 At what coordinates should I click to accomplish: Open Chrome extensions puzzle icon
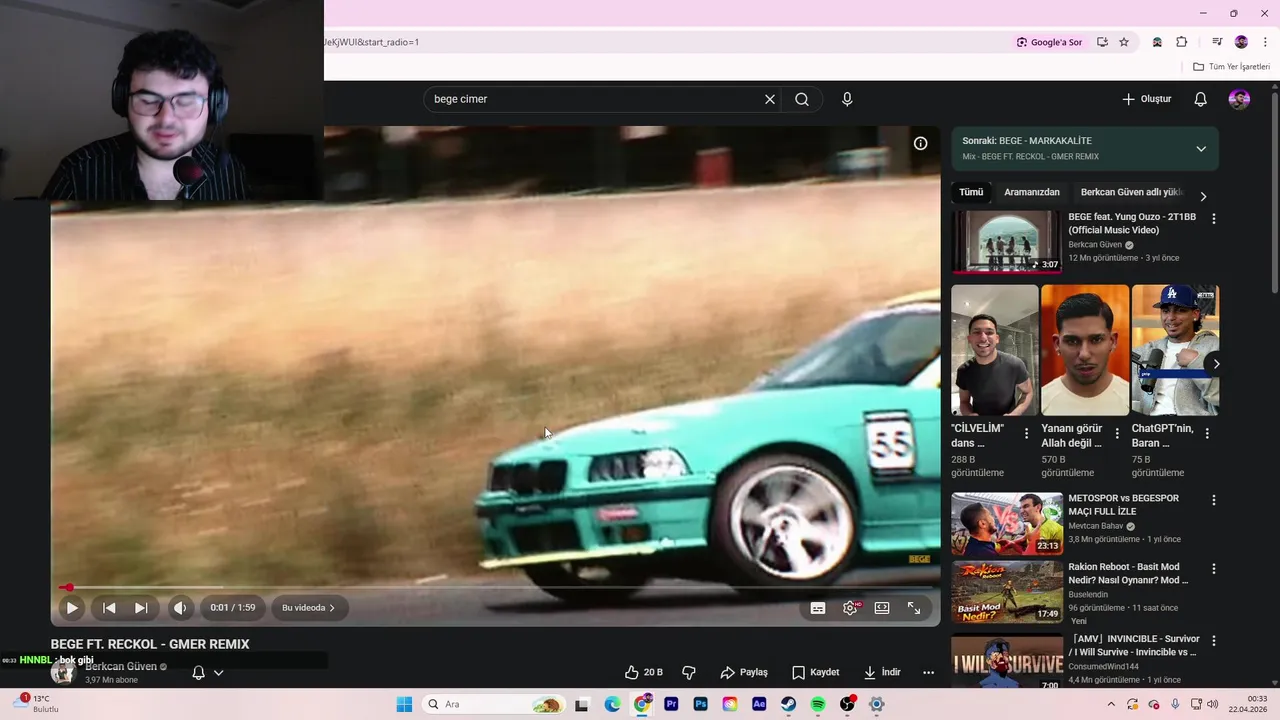point(1181,42)
